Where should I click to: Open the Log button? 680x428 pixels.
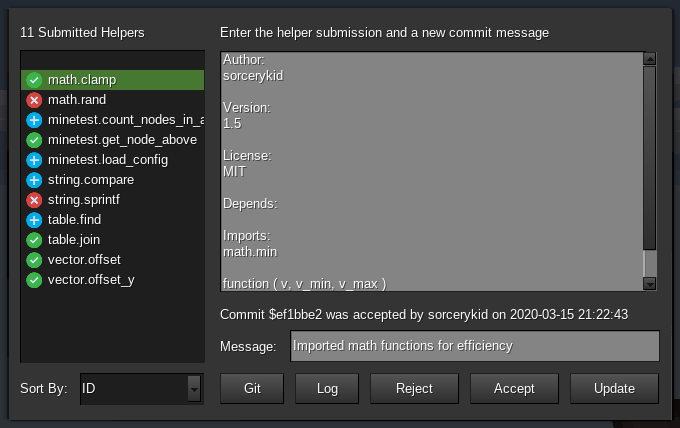pyautogui.click(x=327, y=388)
